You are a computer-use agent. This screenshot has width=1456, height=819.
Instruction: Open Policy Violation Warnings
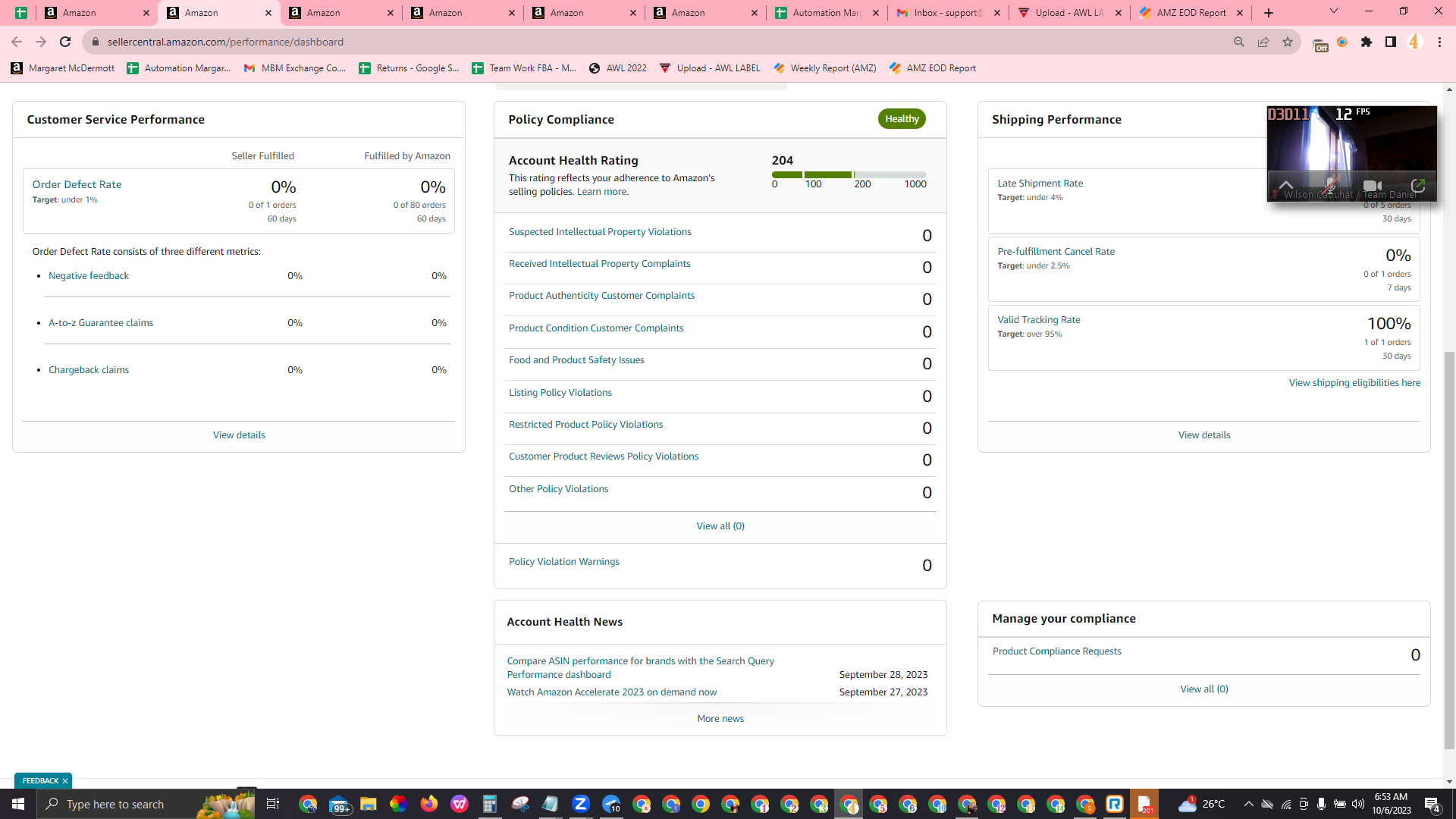click(564, 562)
